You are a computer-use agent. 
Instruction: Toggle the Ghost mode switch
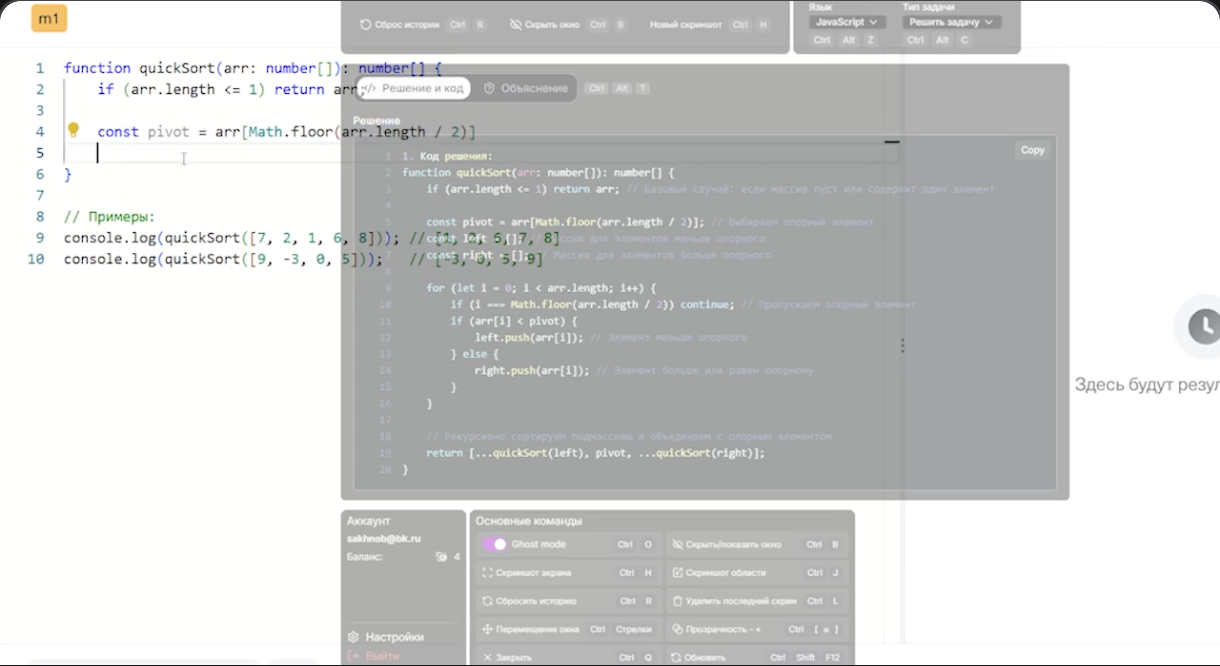494,544
